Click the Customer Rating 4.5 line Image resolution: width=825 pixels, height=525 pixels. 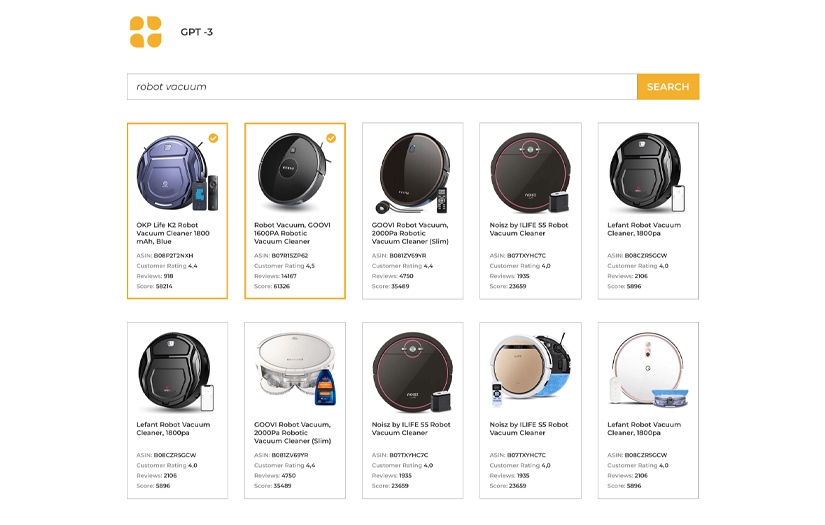(x=285, y=266)
